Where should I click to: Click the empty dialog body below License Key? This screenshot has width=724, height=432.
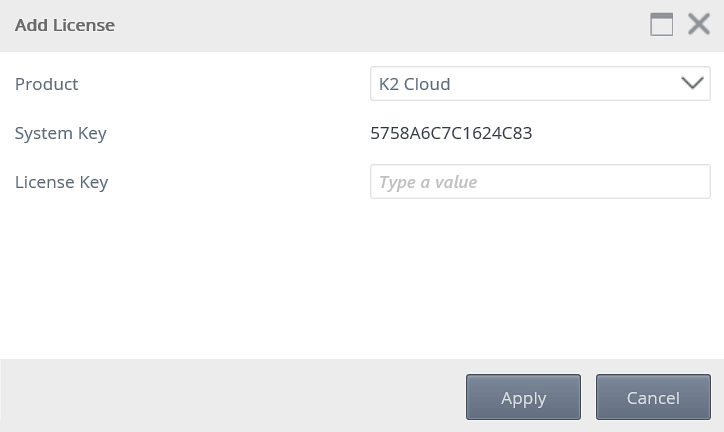coord(360,280)
